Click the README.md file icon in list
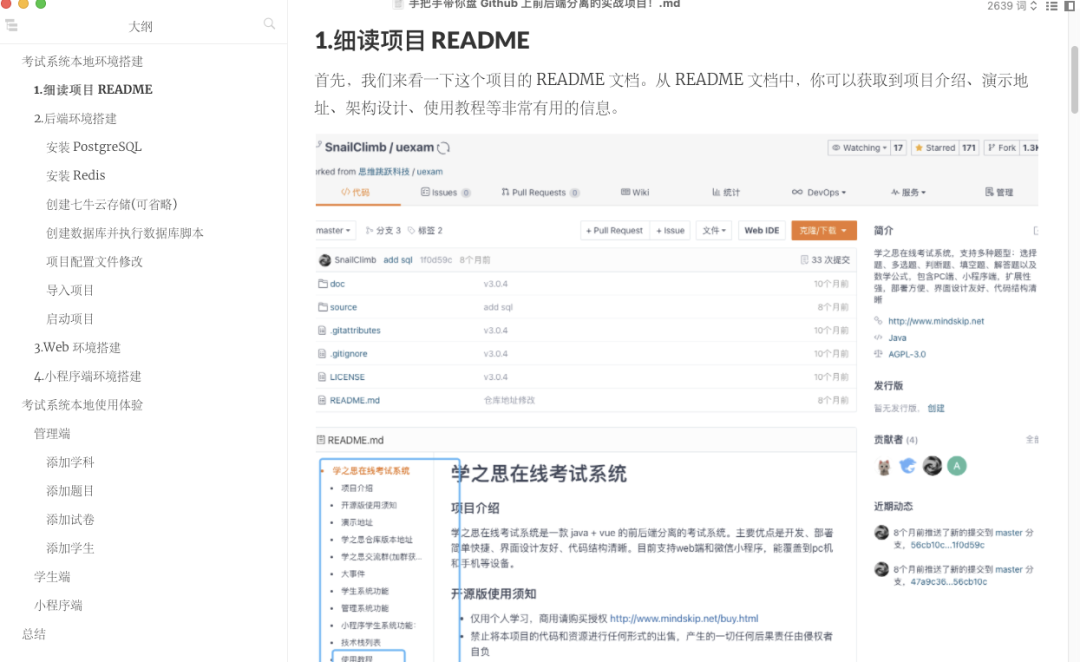The width and height of the screenshot is (1080, 662). click(x=322, y=400)
